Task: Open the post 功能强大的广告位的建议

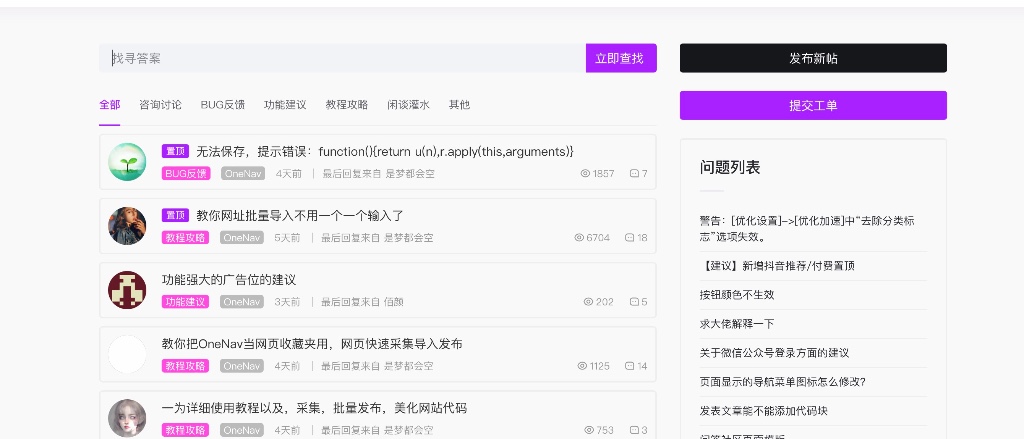Action: pyautogui.click(x=229, y=280)
